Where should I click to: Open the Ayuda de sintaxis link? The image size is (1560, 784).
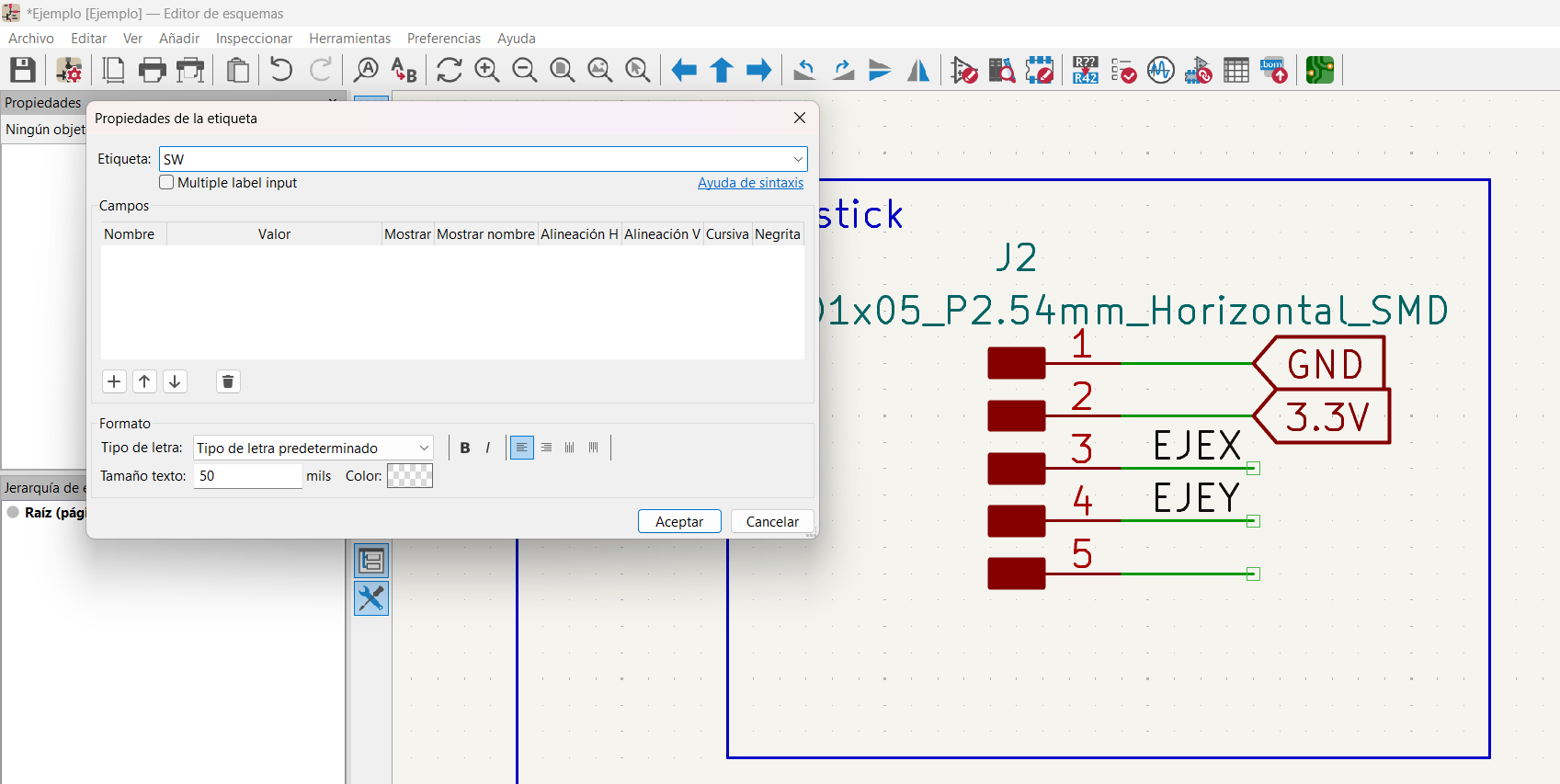coord(750,183)
